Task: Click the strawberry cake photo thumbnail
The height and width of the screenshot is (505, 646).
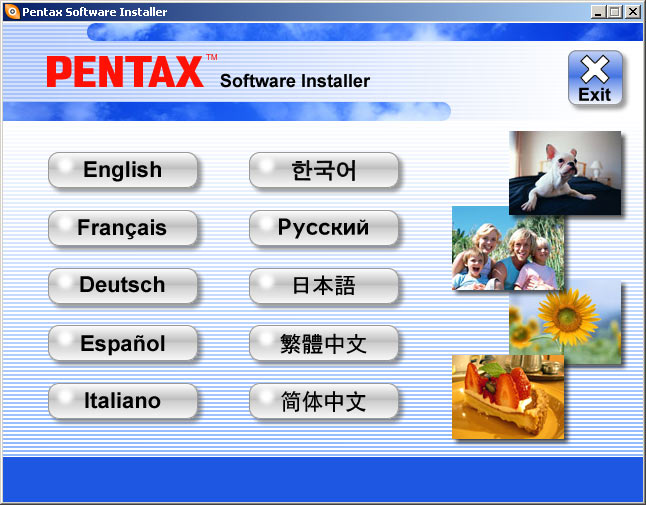Action: coord(508,397)
